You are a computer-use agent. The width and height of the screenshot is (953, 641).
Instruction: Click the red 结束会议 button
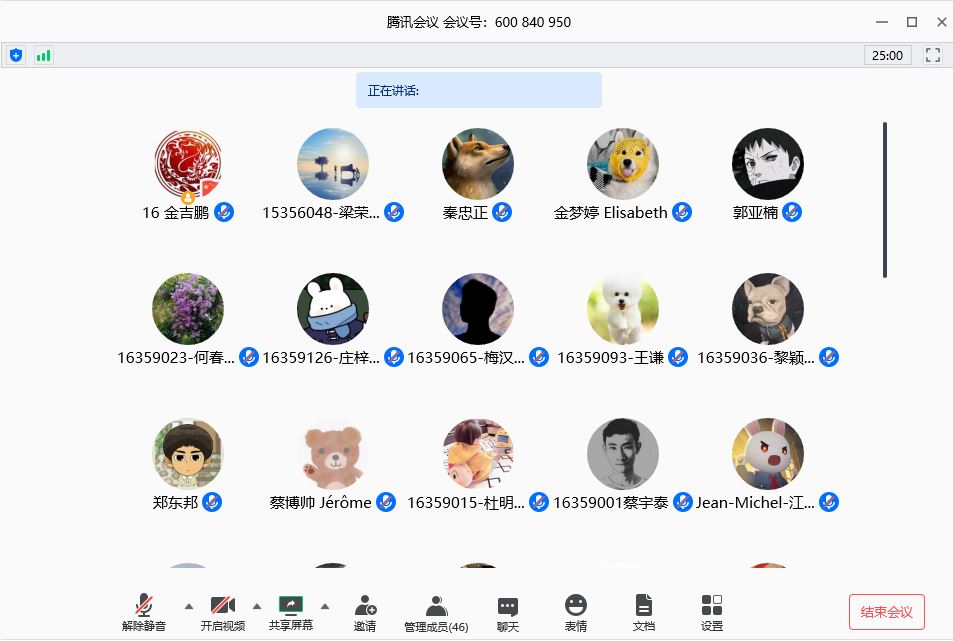click(x=887, y=612)
